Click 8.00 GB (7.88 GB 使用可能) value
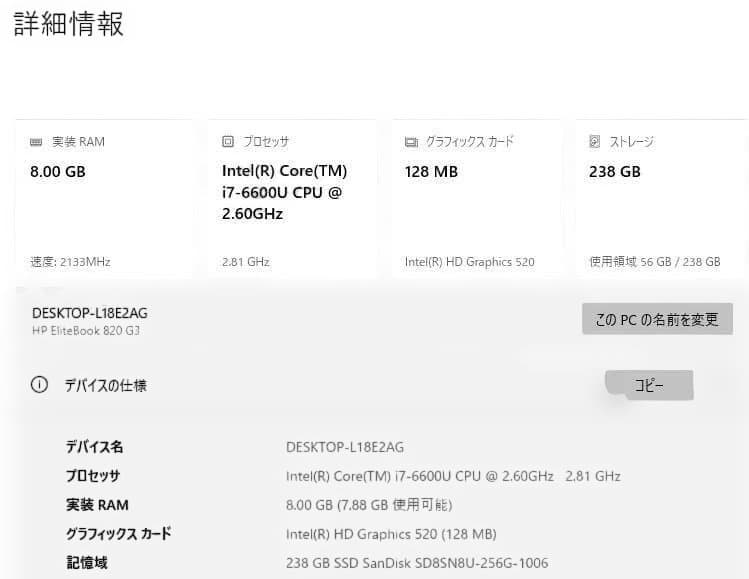Viewport: 749px width, 579px height. (369, 505)
